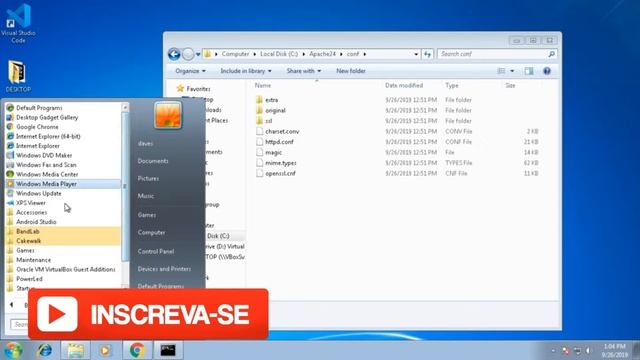
Task: Open Windows Explorer taskbar button
Action: pyautogui.click(x=75, y=350)
